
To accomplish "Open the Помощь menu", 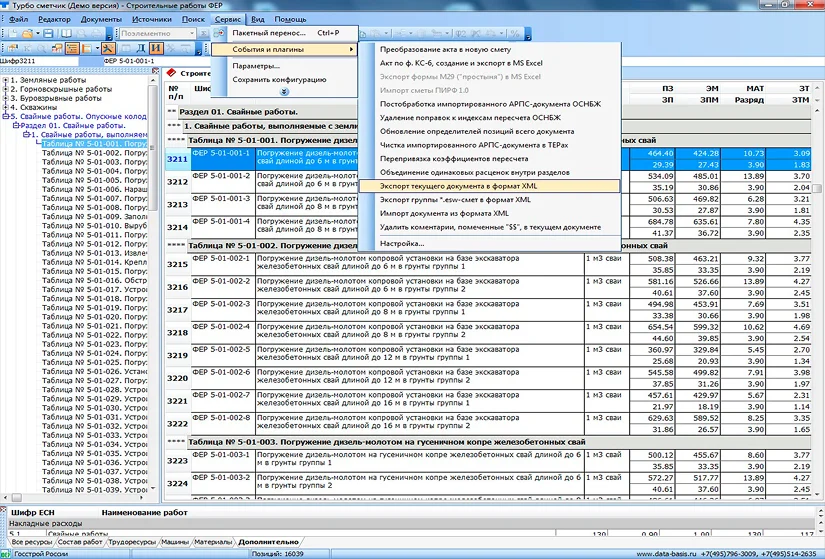I will (x=290, y=19).
